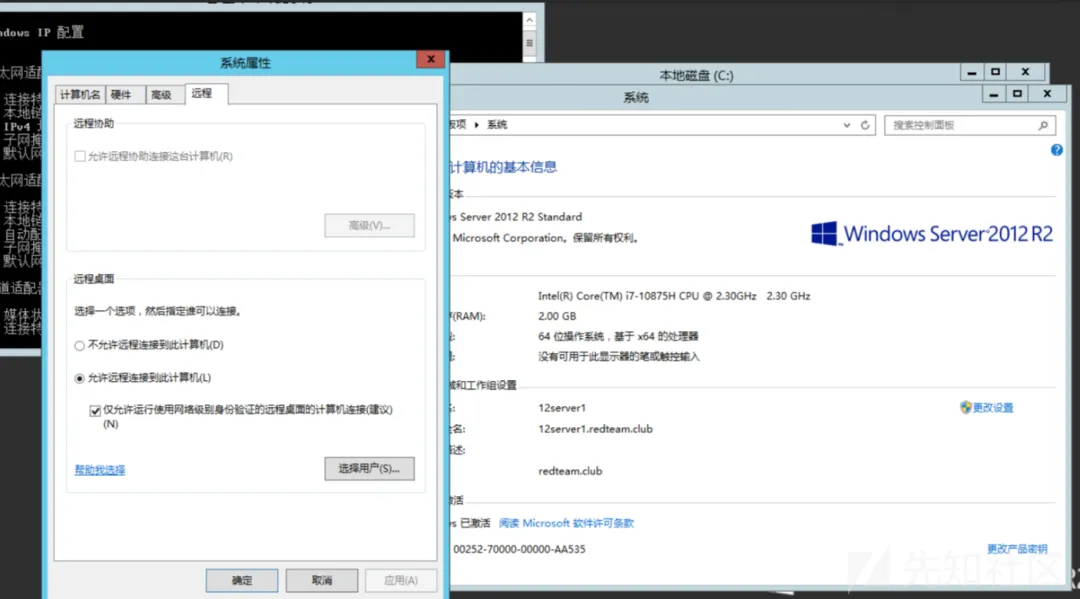Click the 64 位操作系统 system type text
The image size is (1080, 599).
[618, 337]
